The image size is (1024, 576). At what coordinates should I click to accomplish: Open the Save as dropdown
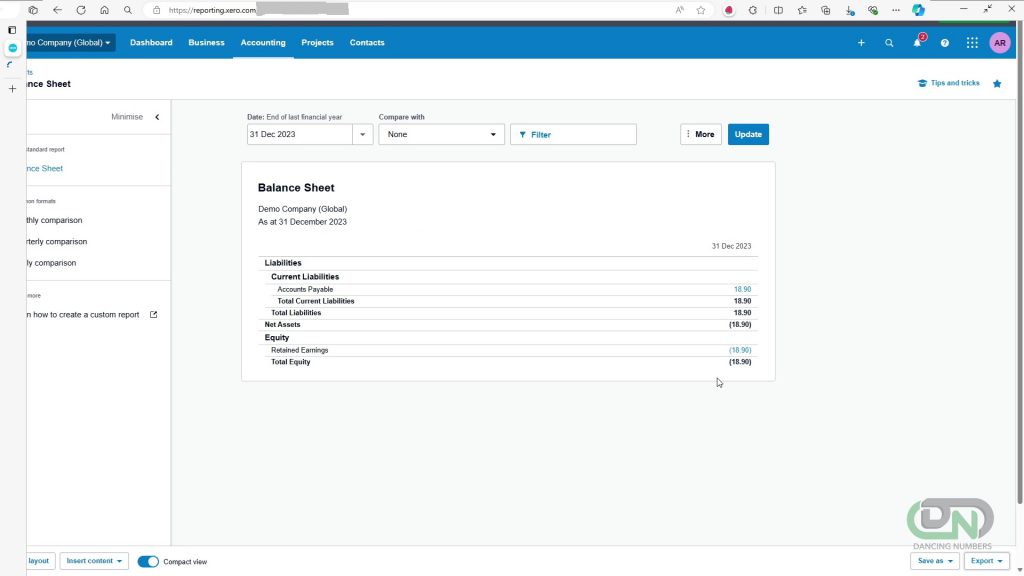[935, 561]
